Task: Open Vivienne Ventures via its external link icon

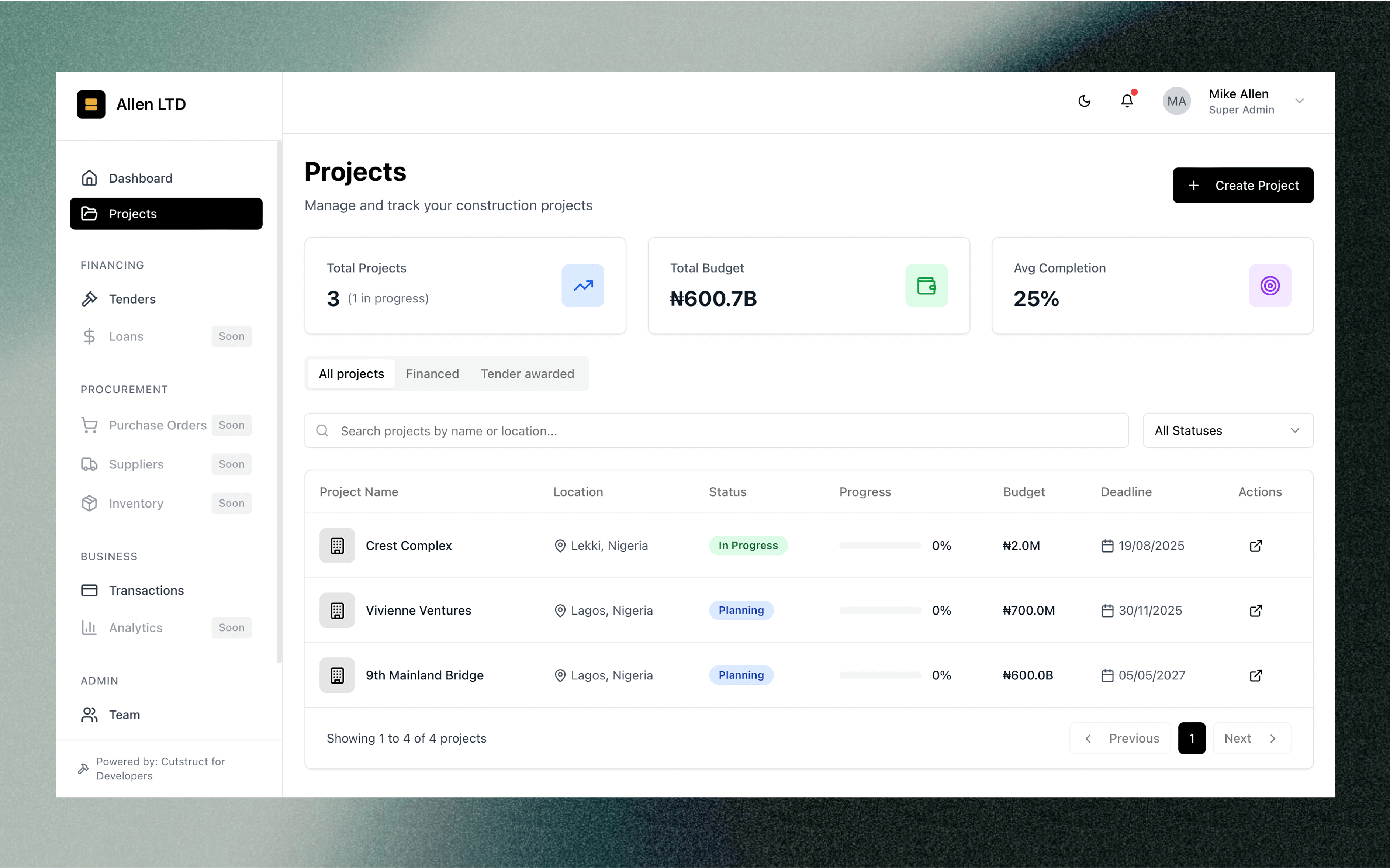Action: pyautogui.click(x=1256, y=610)
